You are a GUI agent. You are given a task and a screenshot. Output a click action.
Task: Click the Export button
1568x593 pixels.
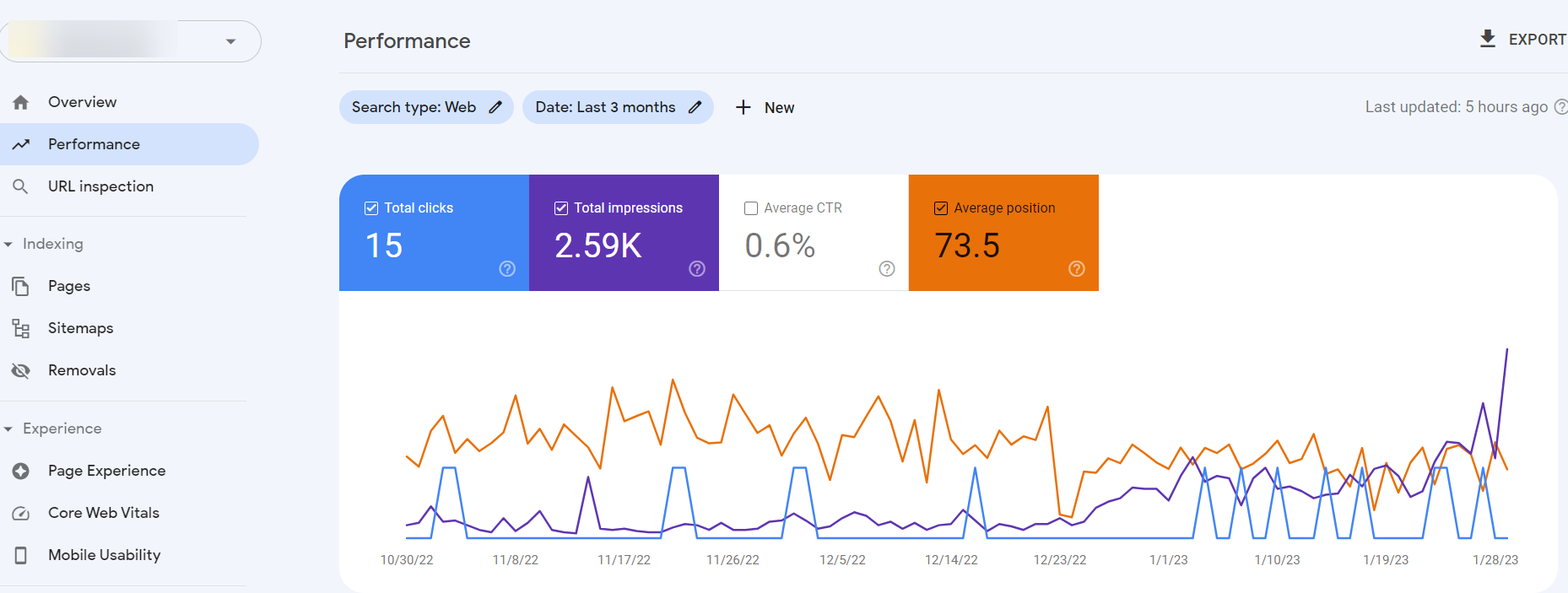1522,40
